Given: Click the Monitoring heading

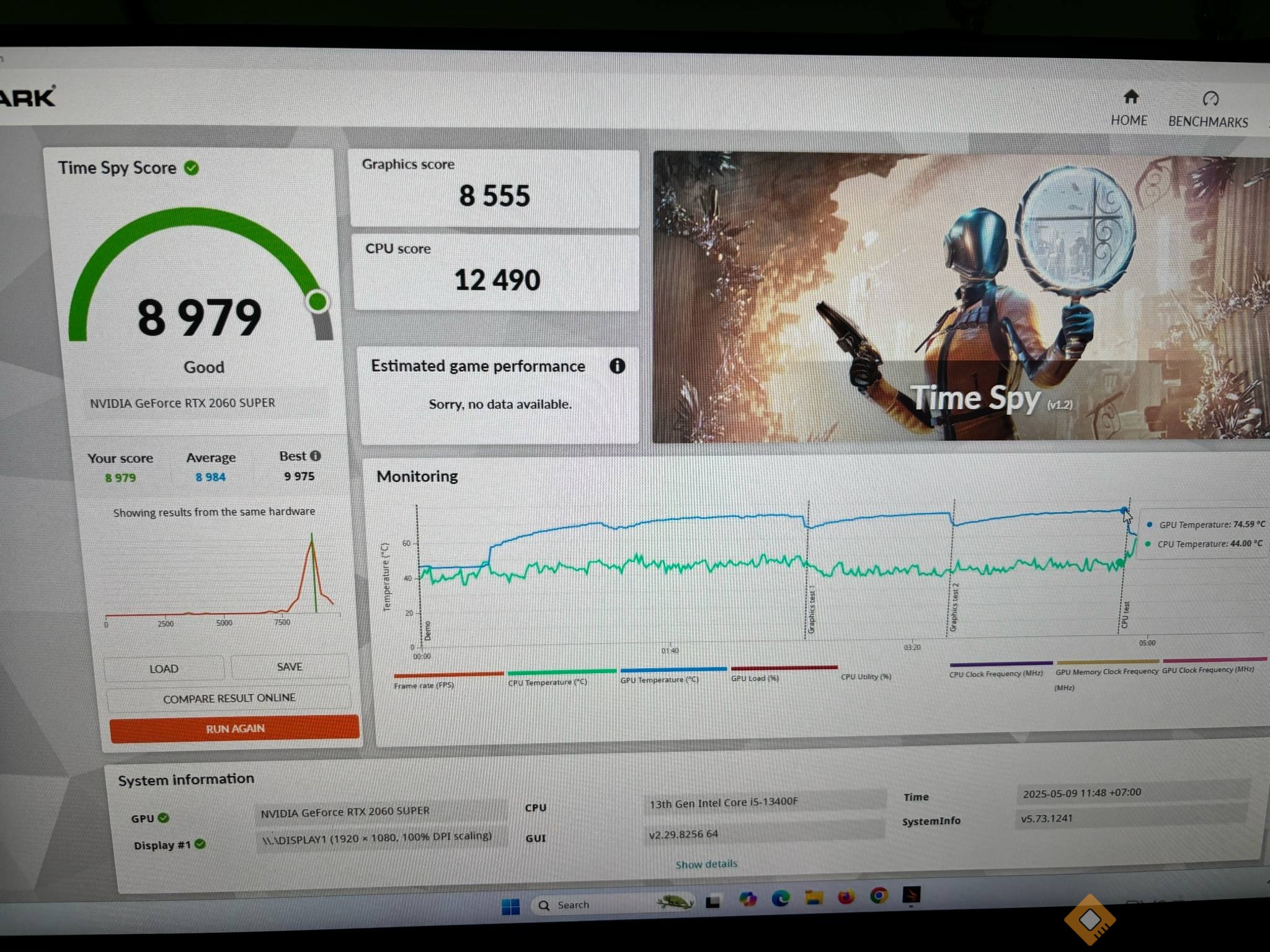Looking at the screenshot, I should (x=417, y=476).
